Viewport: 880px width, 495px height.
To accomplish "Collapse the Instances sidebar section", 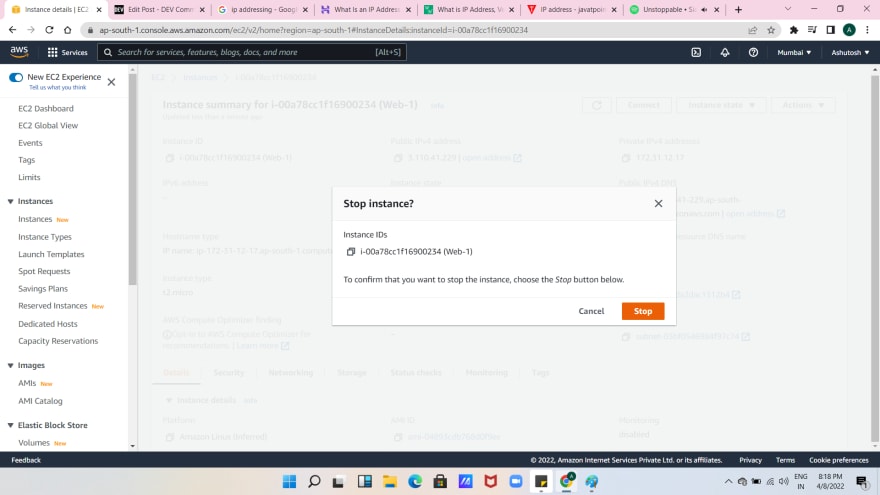I will (10, 201).
